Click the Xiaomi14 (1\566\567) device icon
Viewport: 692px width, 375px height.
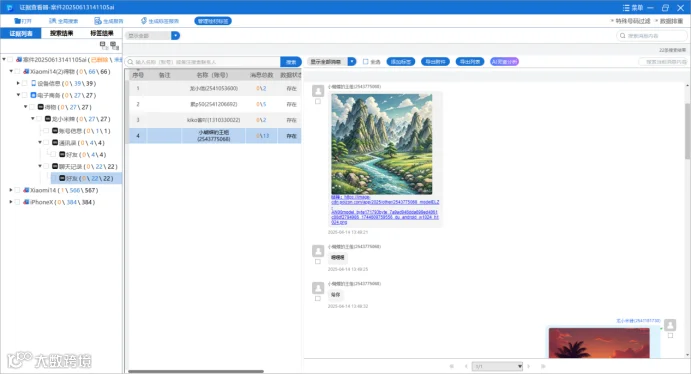(26, 190)
